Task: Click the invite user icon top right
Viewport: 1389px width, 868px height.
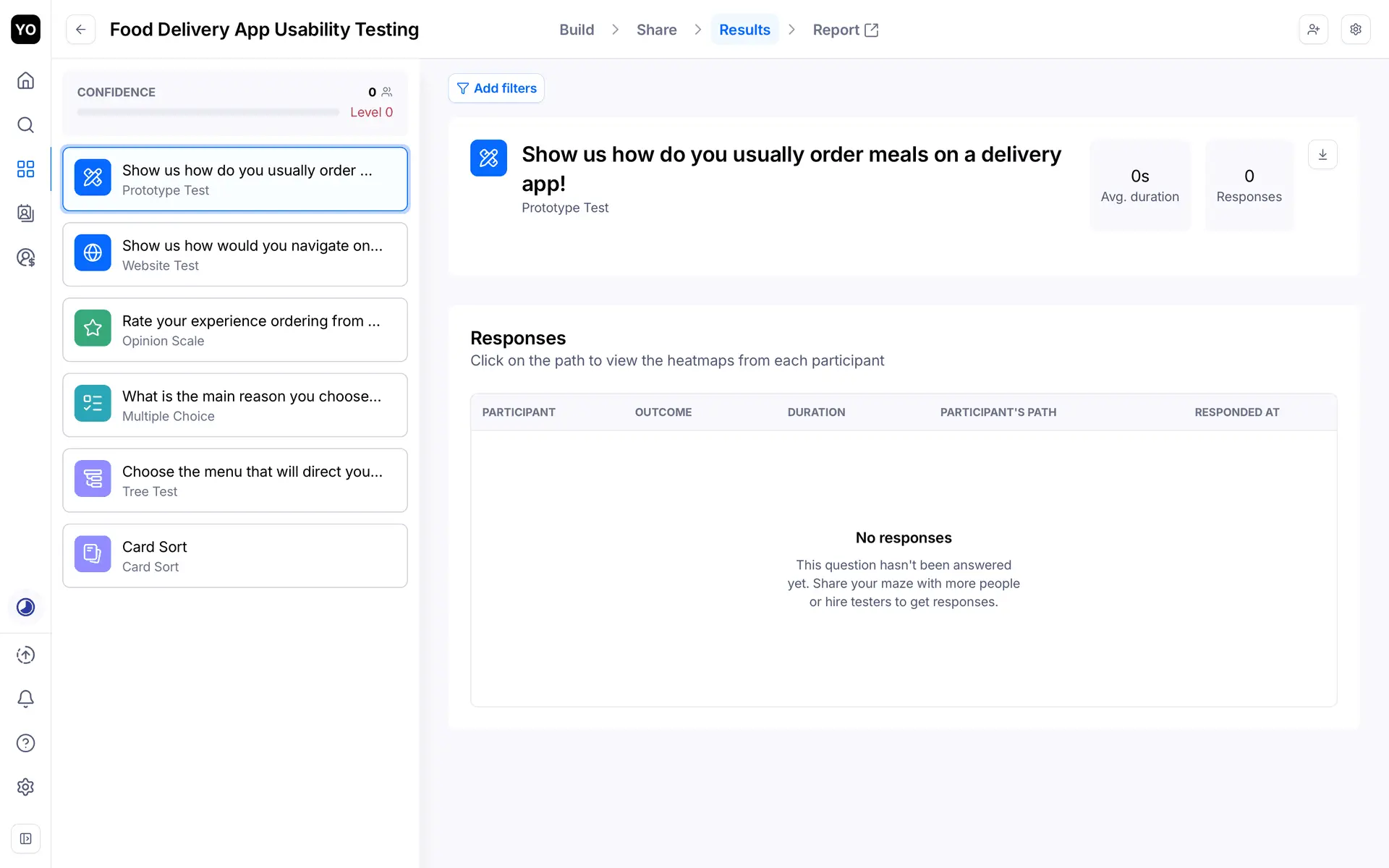Action: click(1313, 30)
